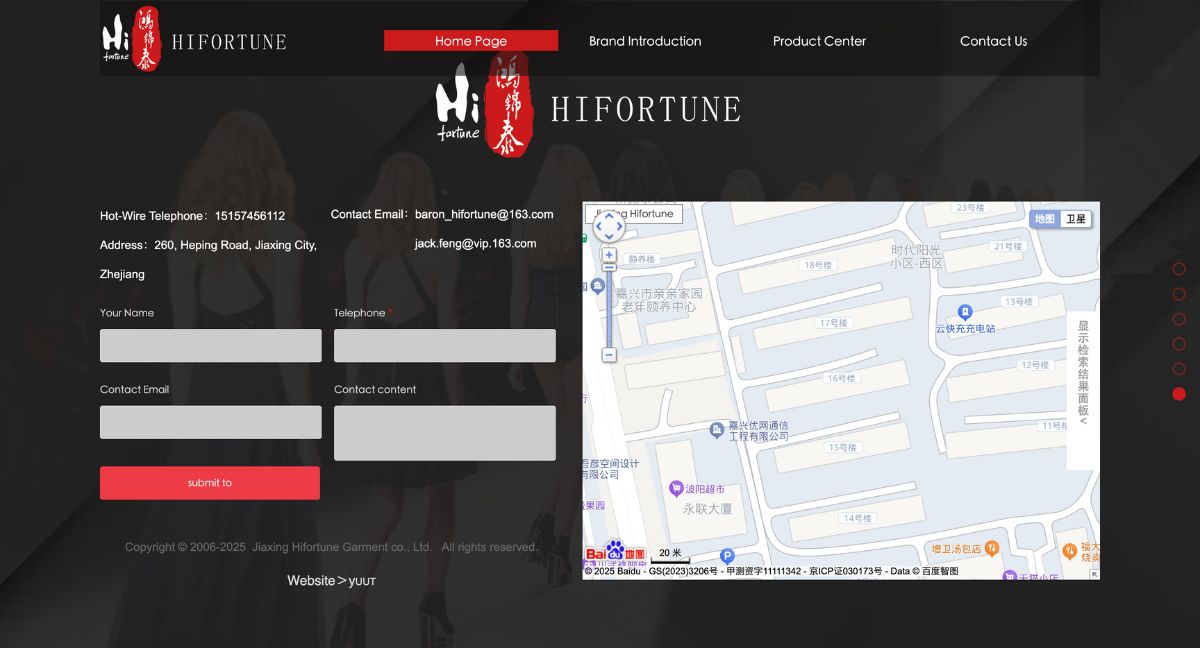Open the Home Page menu item
Image resolution: width=1200 pixels, height=648 pixels.
pos(471,41)
